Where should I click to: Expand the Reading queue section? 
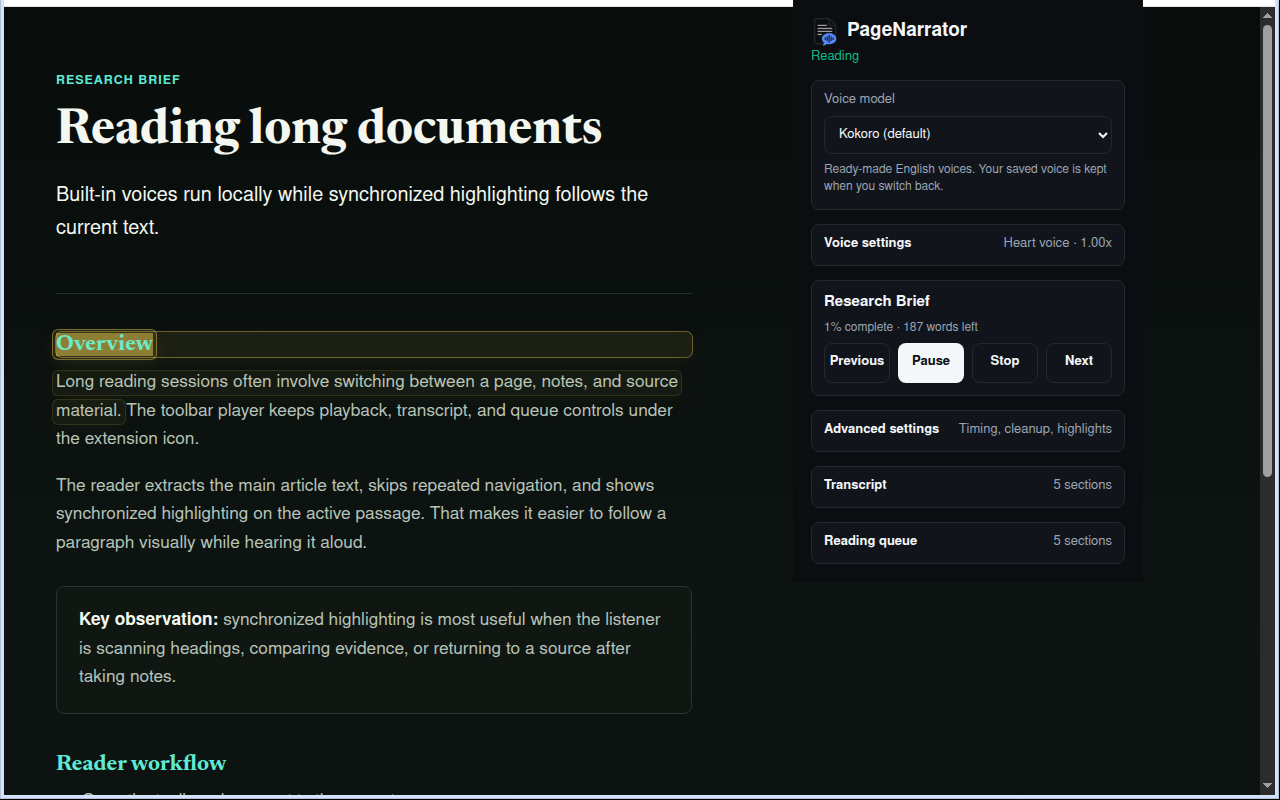pos(967,542)
